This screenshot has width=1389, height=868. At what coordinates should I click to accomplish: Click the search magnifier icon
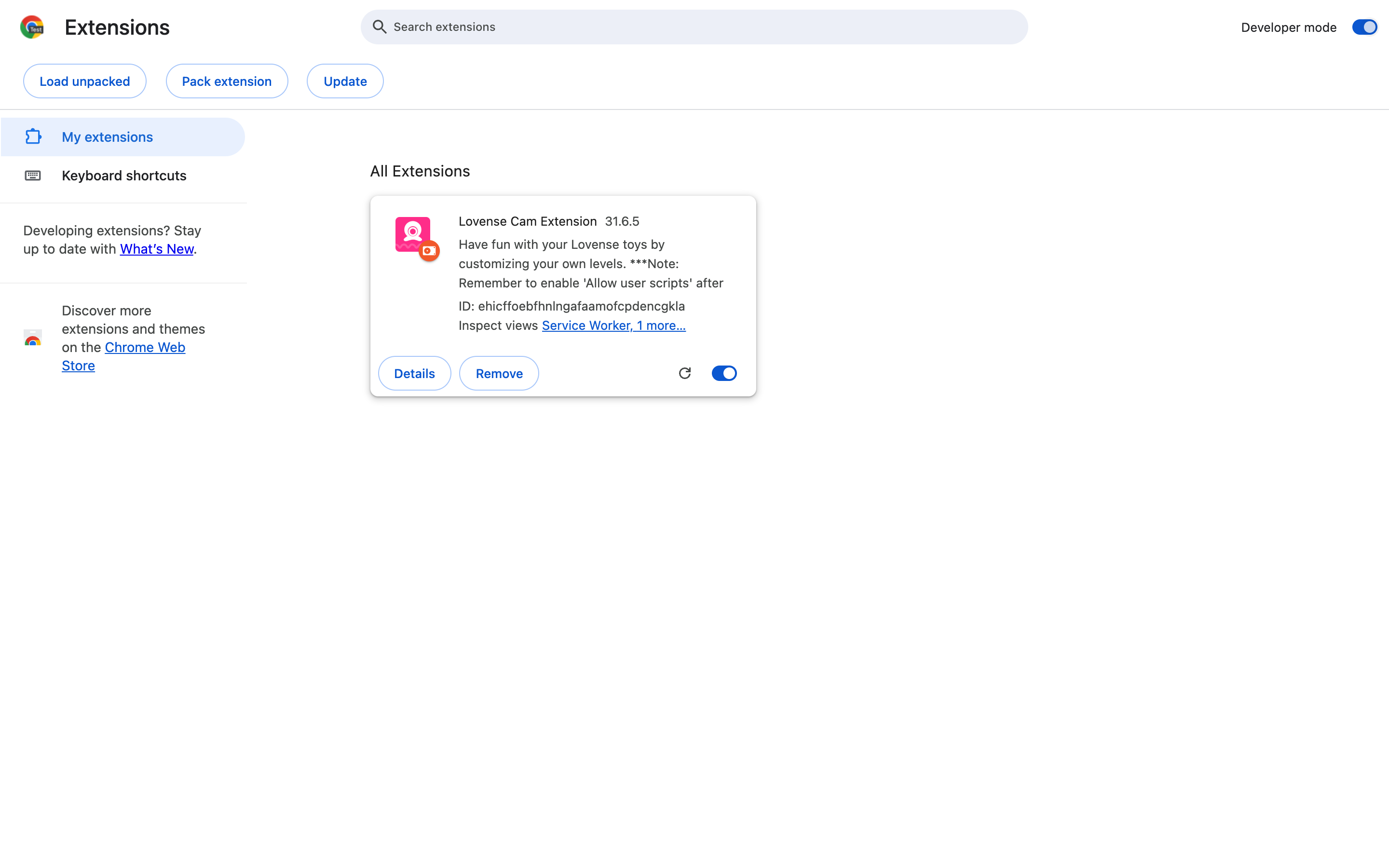click(x=380, y=27)
